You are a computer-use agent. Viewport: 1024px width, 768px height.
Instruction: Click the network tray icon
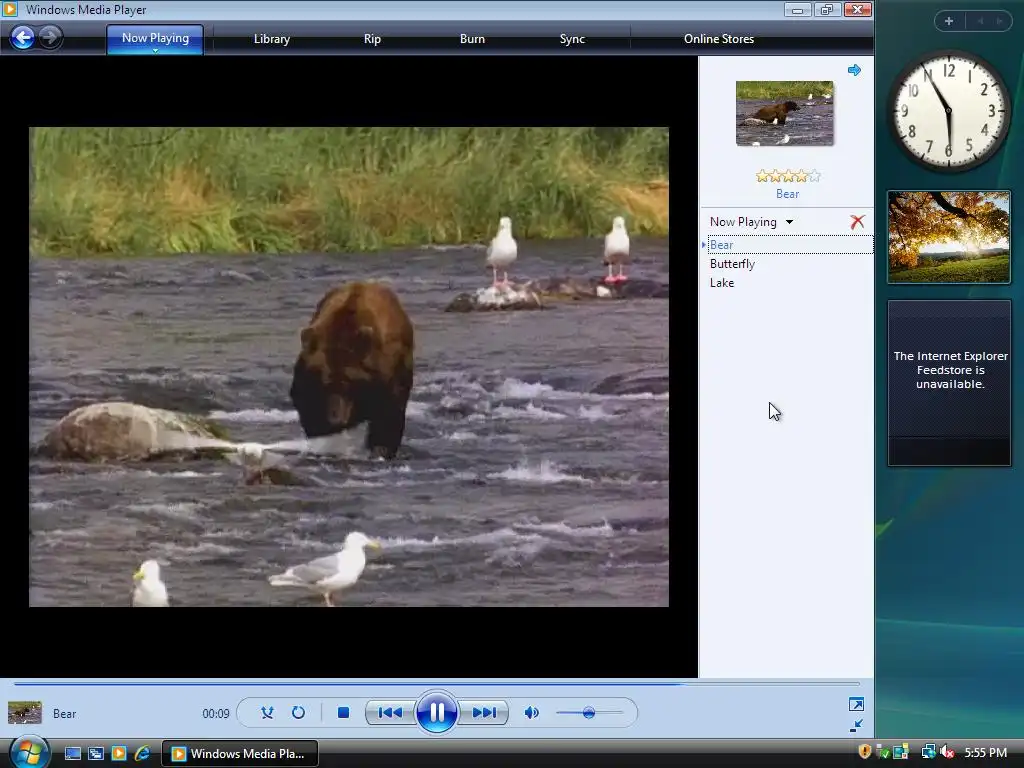click(927, 752)
